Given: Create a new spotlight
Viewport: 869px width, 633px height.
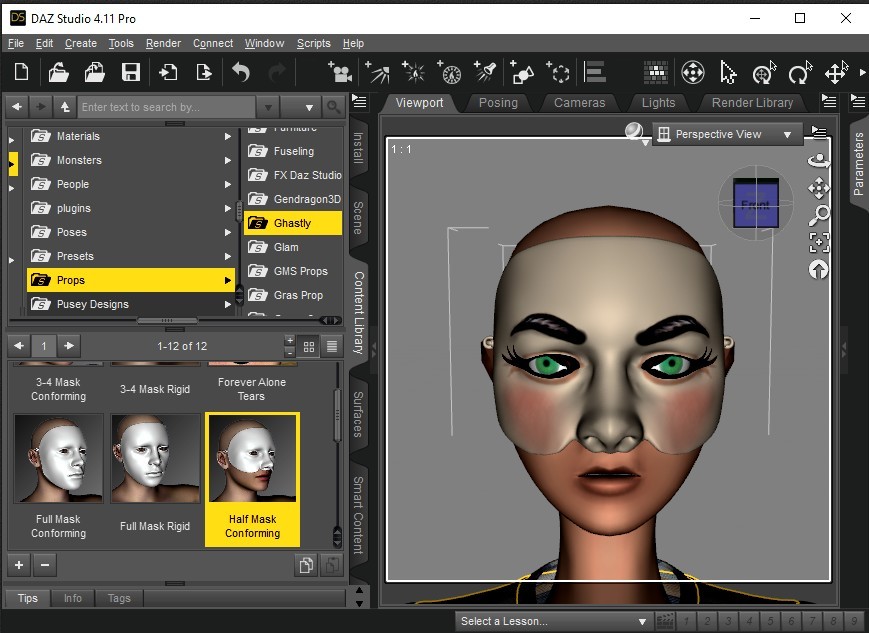Looking at the screenshot, I should point(485,72).
